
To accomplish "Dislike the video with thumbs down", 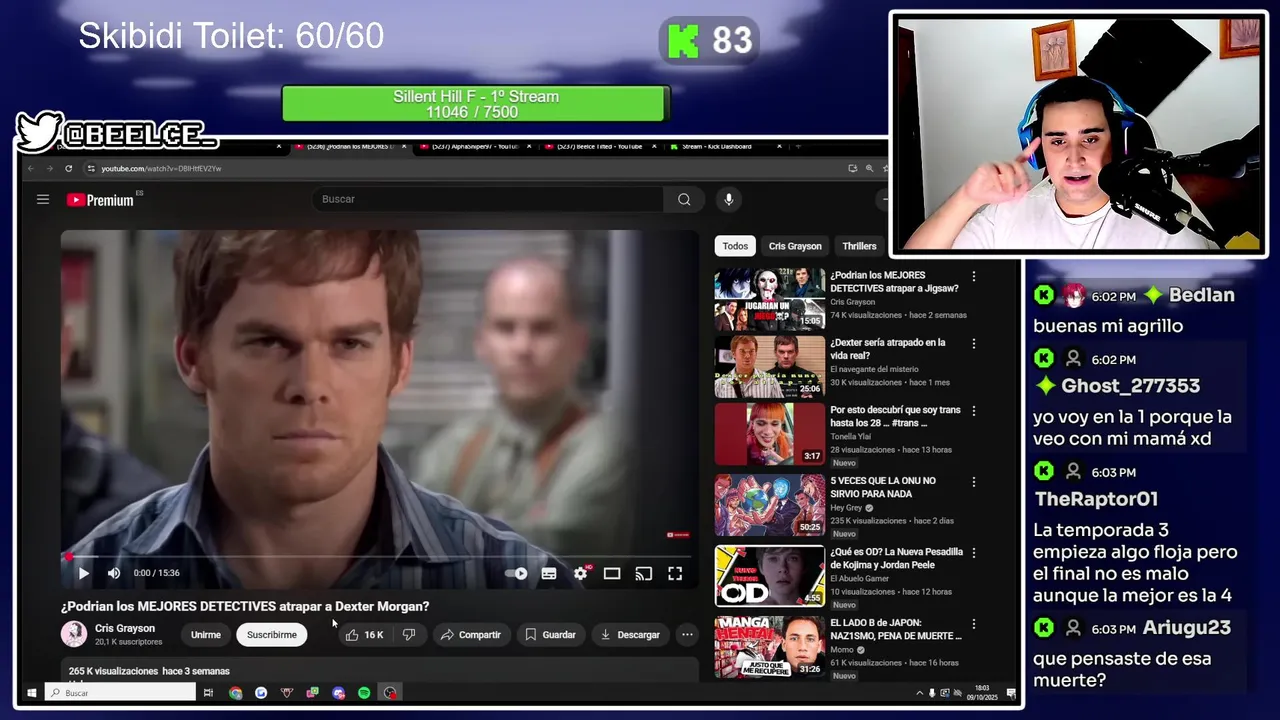I will 408,634.
